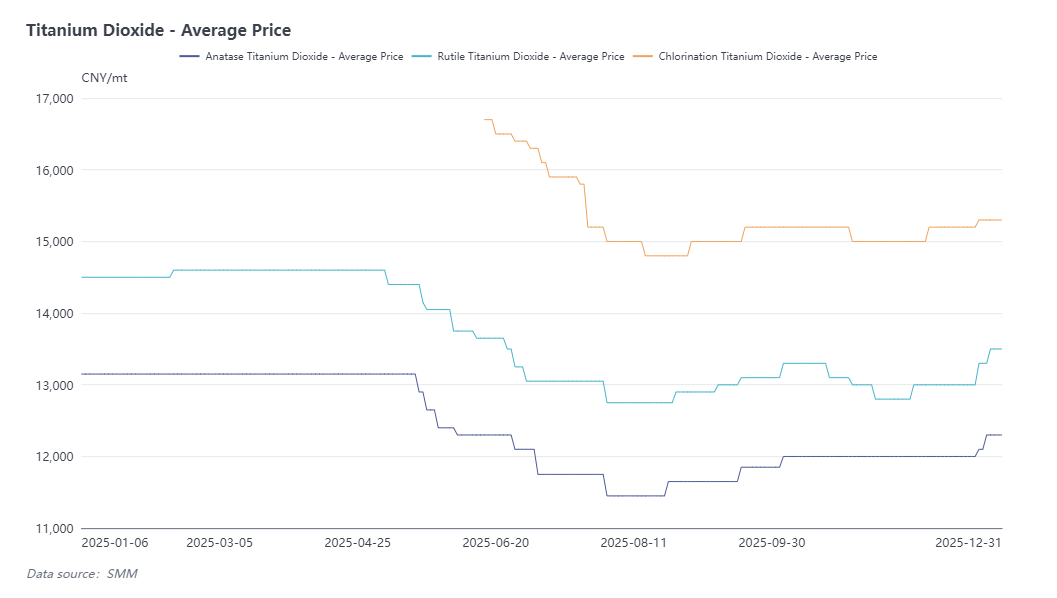Click the 13,000 y-axis value label
Image resolution: width=1057 pixels, height=598 pixels.
pos(55,385)
